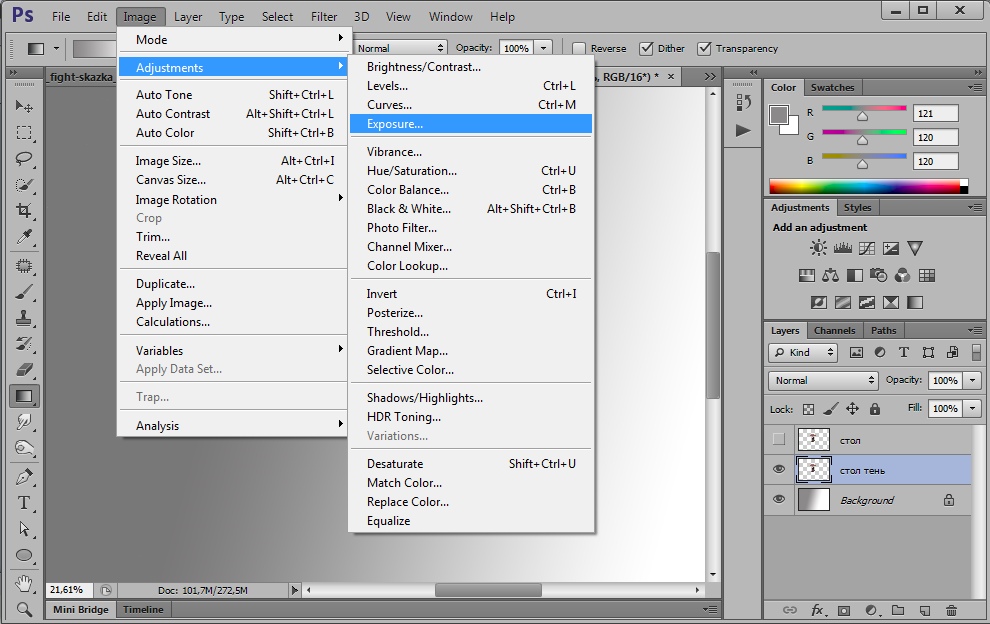Select the Gradient tool in toolbox
The image size is (990, 624).
(24, 396)
